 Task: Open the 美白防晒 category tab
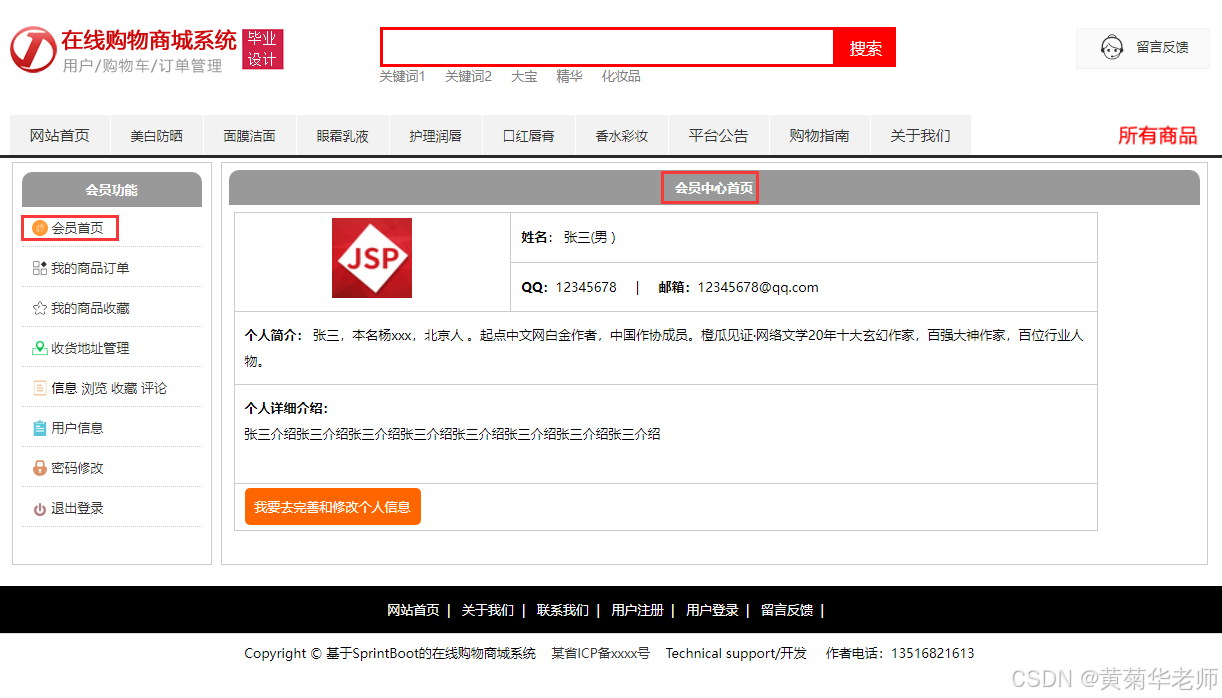coord(156,135)
